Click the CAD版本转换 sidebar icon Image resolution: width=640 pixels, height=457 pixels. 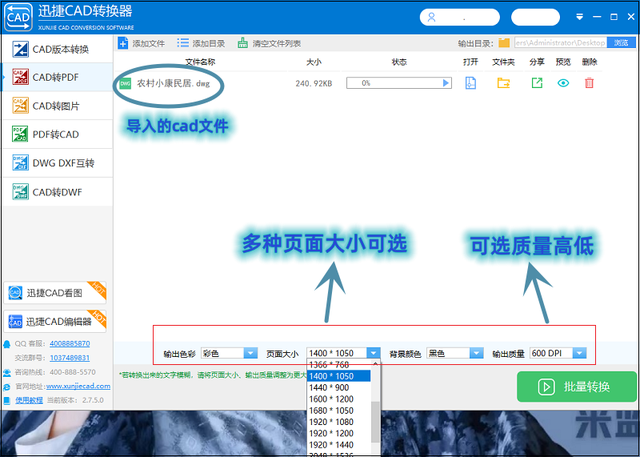pos(20,49)
